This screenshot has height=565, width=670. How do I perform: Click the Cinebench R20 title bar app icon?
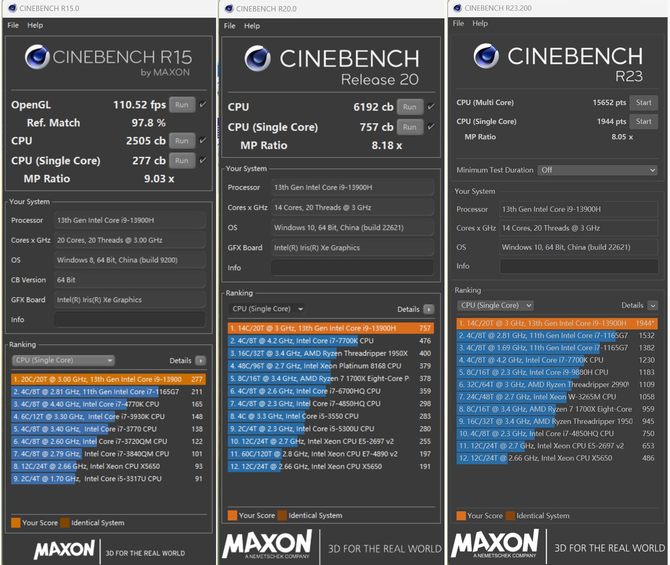[229, 9]
